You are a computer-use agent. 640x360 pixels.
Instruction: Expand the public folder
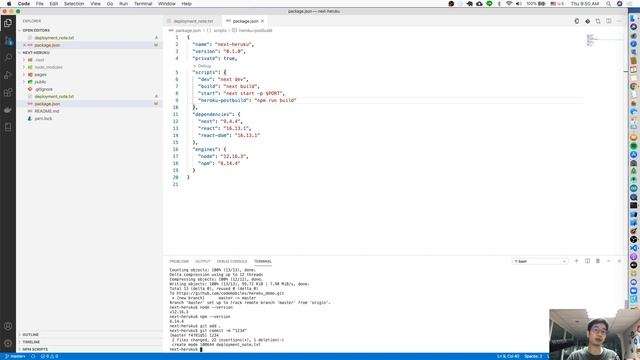[40, 82]
